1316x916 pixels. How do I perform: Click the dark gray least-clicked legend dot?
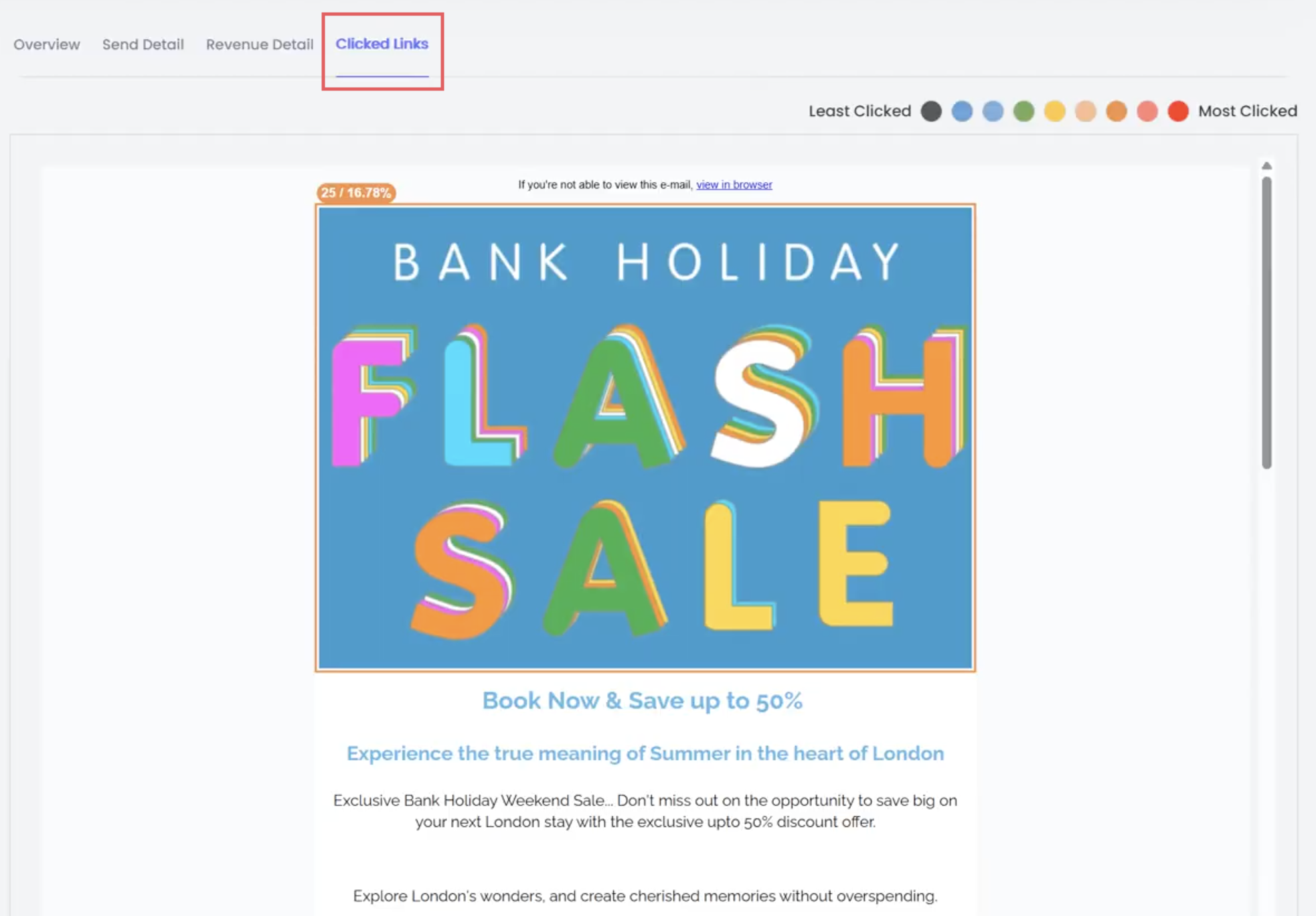coord(931,111)
